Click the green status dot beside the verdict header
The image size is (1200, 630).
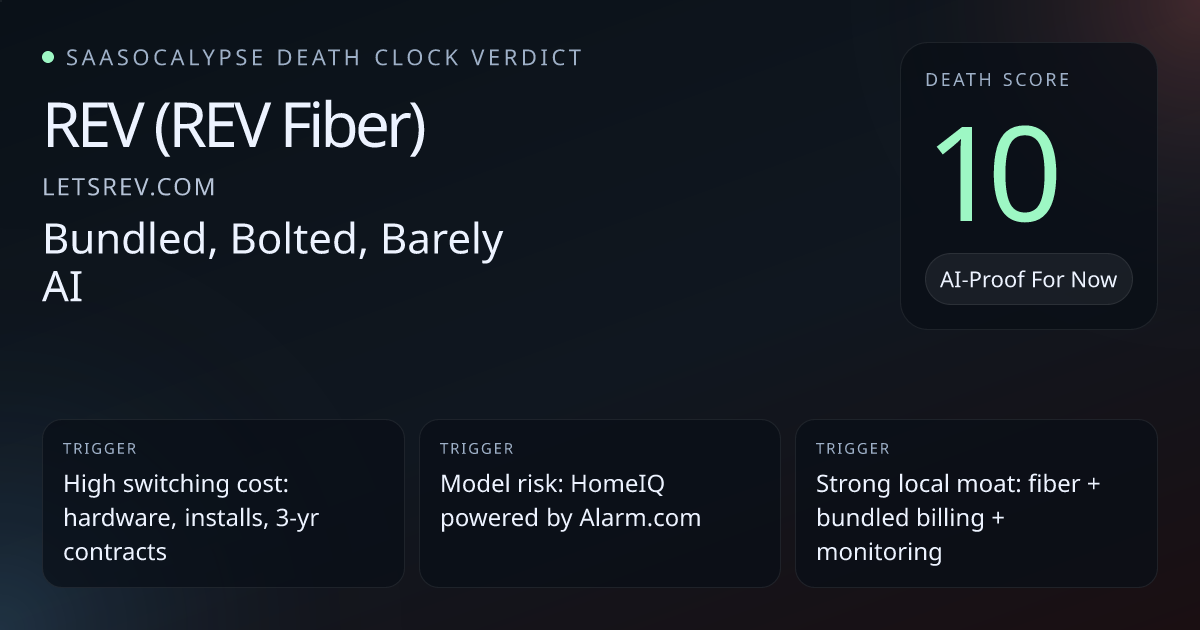48,57
